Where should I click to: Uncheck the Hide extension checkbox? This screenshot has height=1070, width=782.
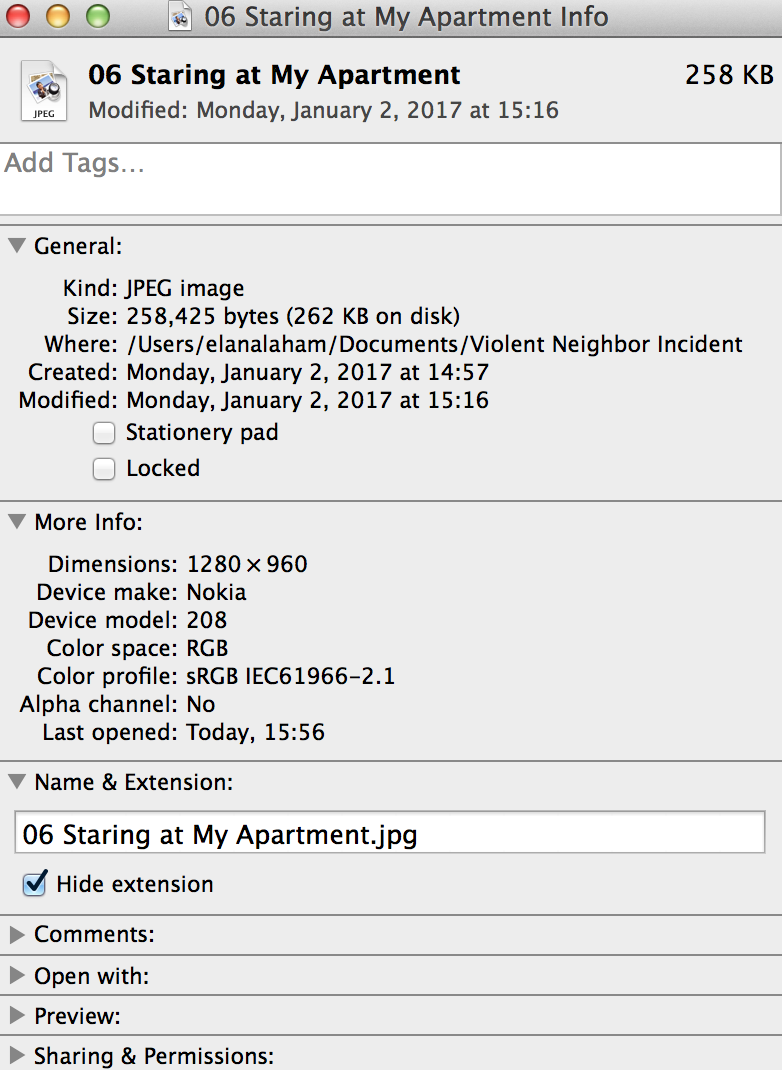pos(35,884)
